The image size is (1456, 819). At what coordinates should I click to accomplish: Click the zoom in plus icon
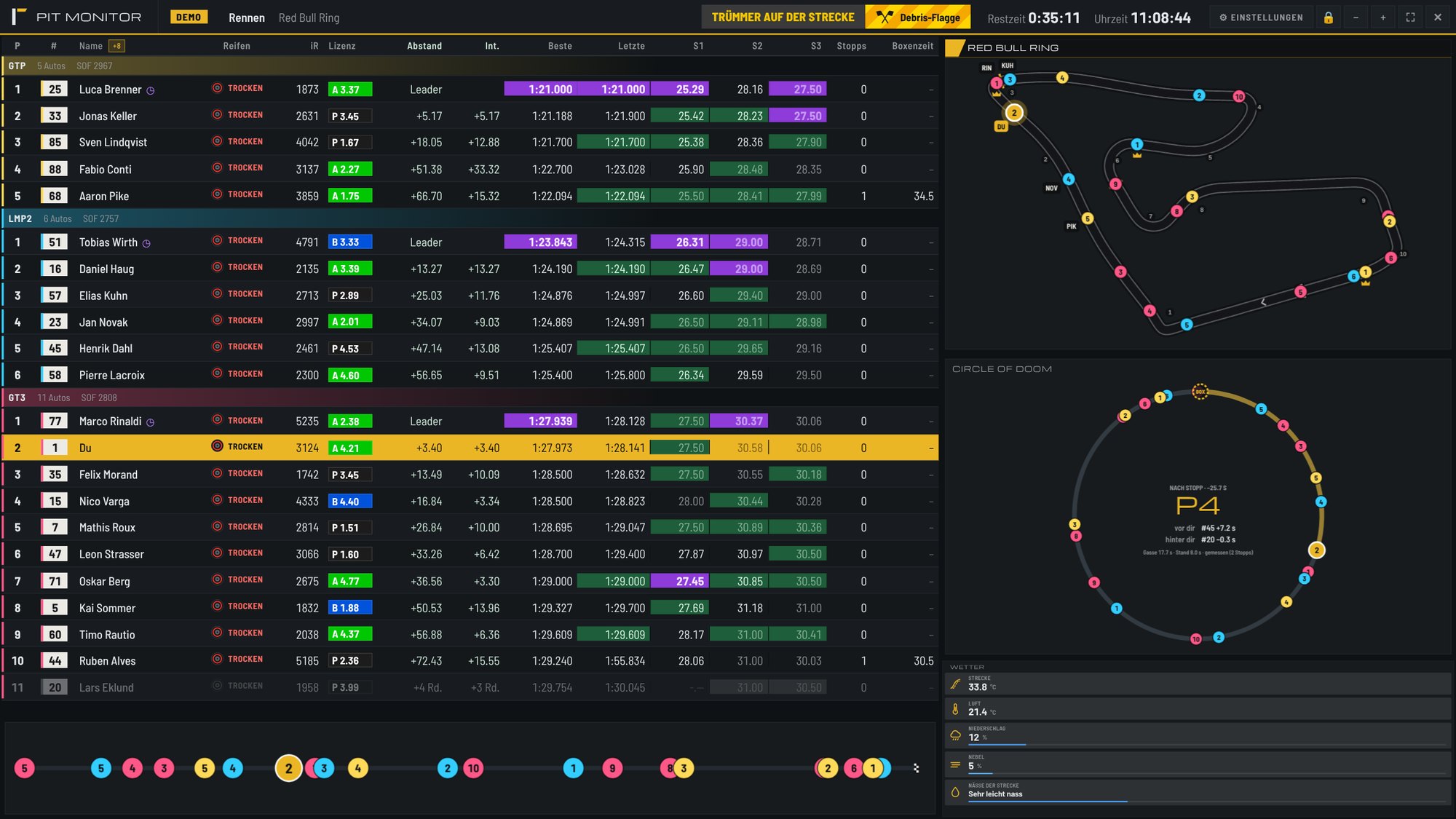[x=1383, y=17]
